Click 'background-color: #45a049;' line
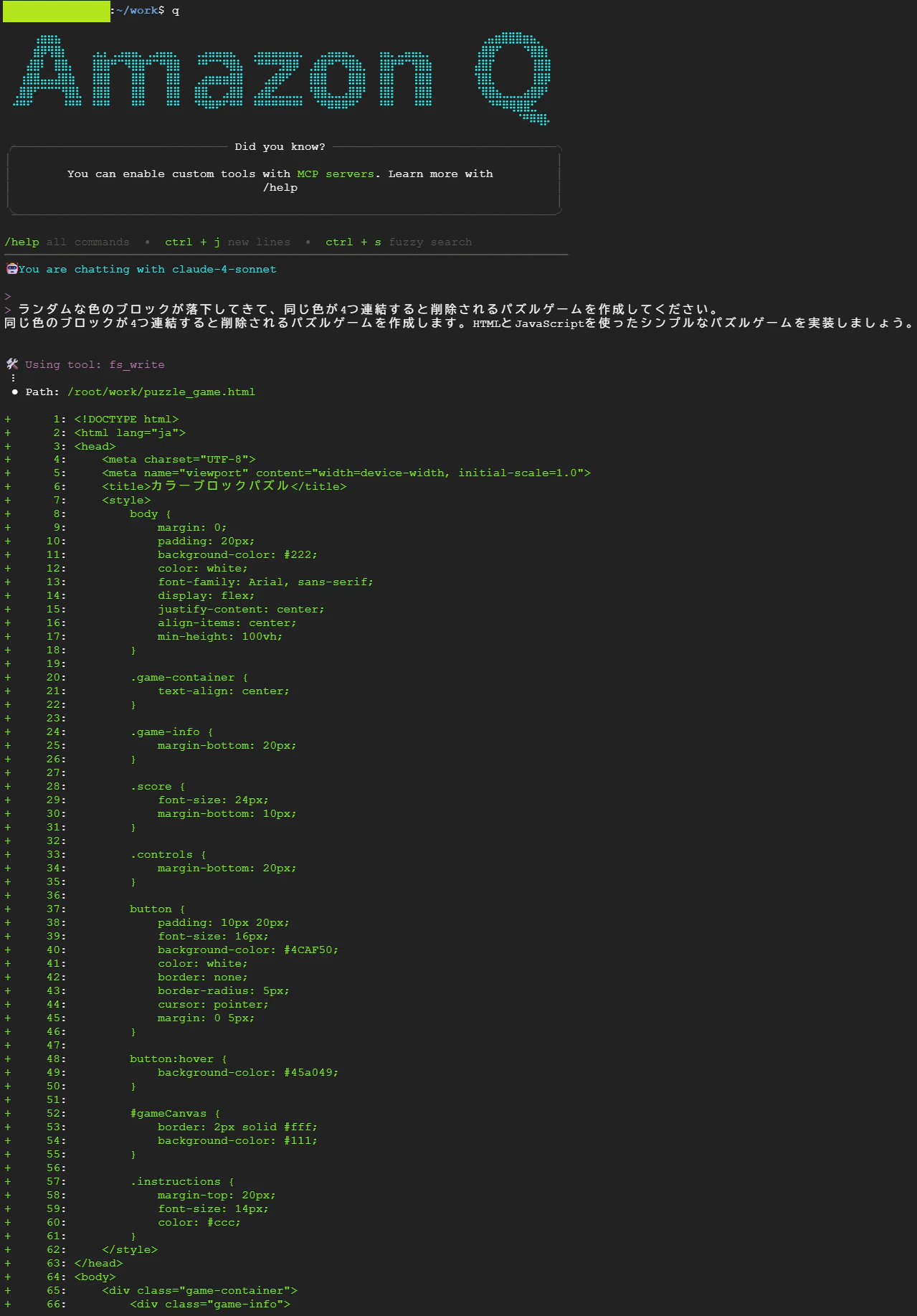This screenshot has width=917, height=1316. [248, 1072]
